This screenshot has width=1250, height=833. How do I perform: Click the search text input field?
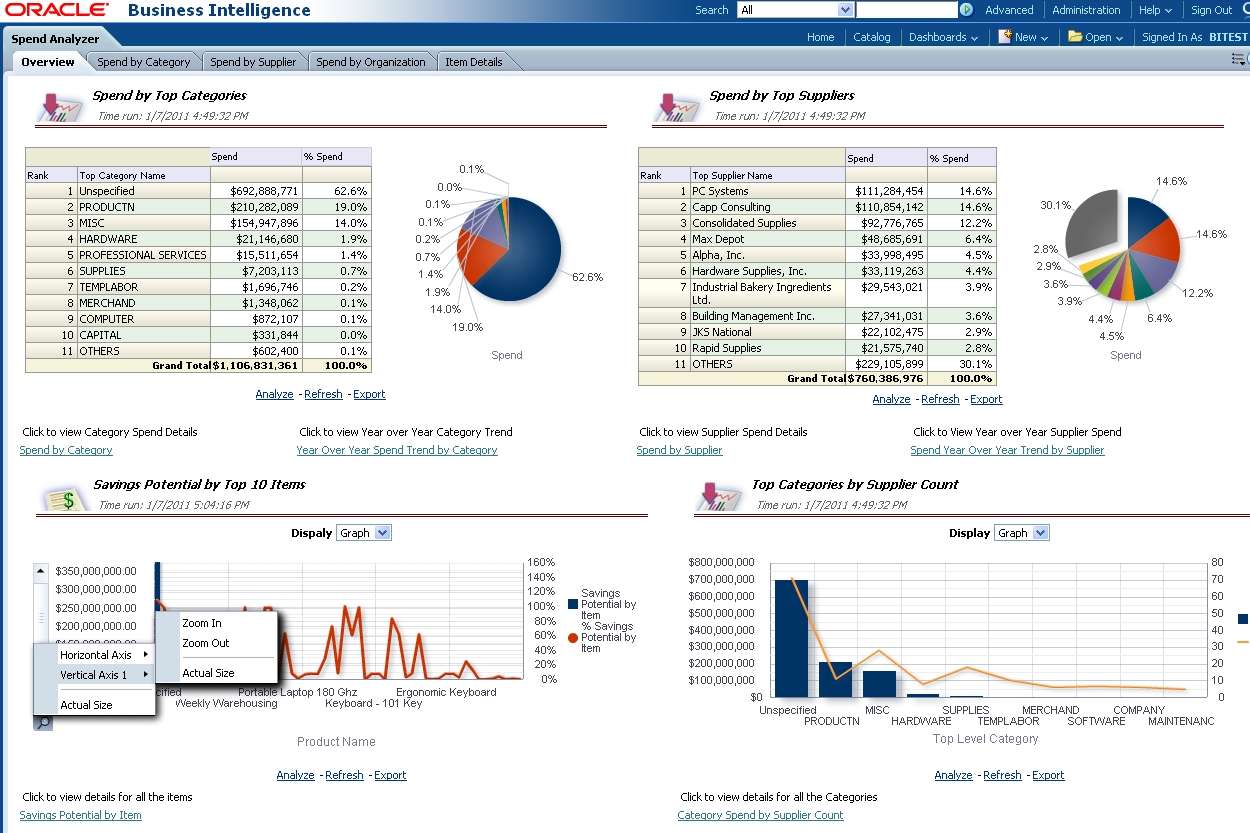pos(906,10)
